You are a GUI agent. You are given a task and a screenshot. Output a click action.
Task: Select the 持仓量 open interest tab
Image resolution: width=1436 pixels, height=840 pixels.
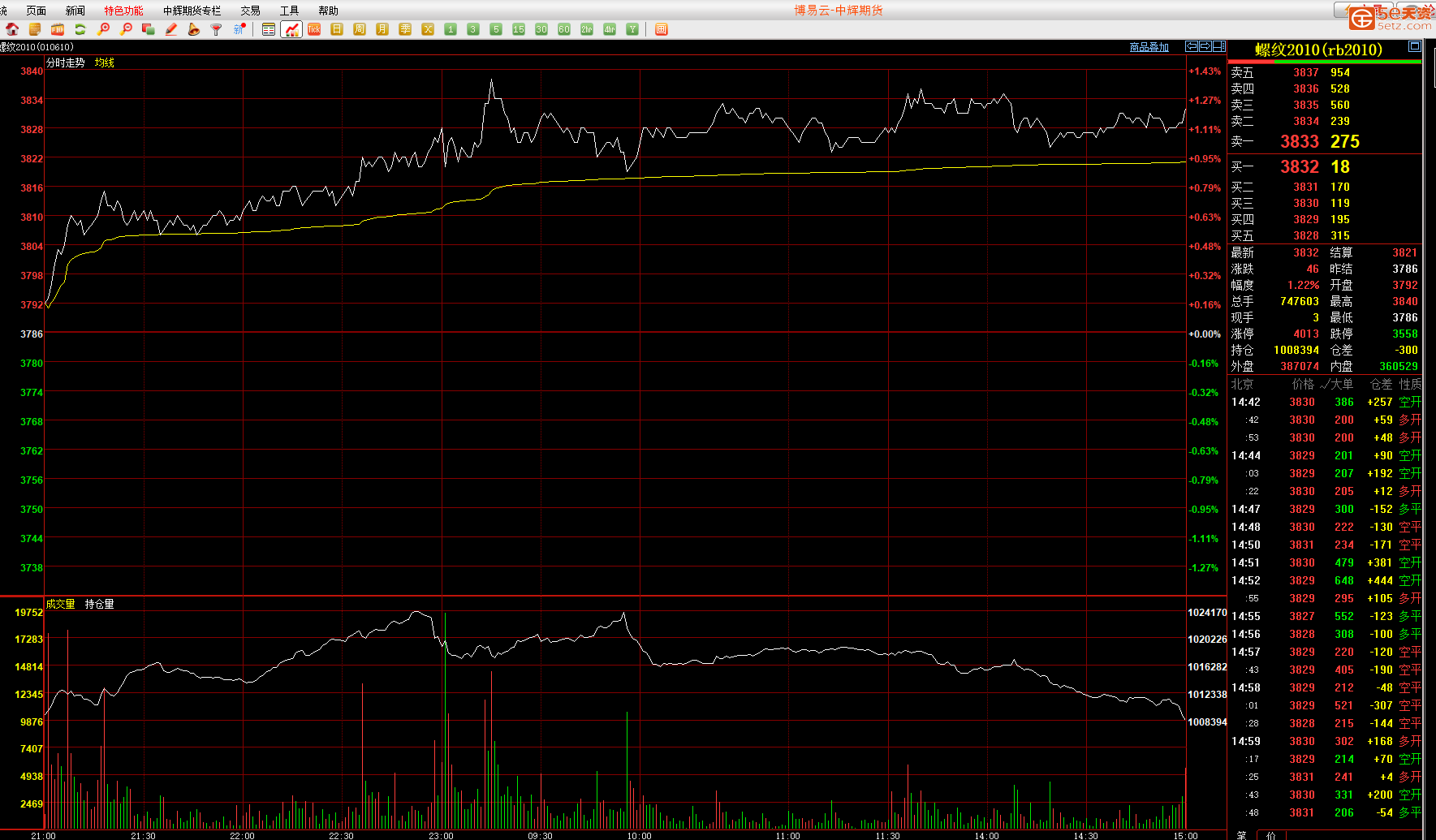(x=100, y=604)
